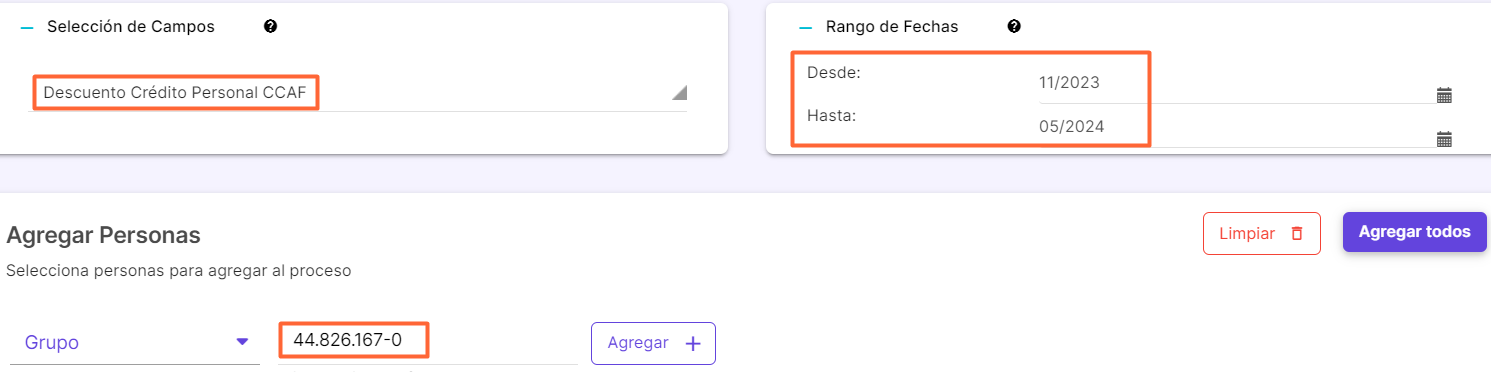
Task: Click the Limpiar button
Action: [1261, 233]
